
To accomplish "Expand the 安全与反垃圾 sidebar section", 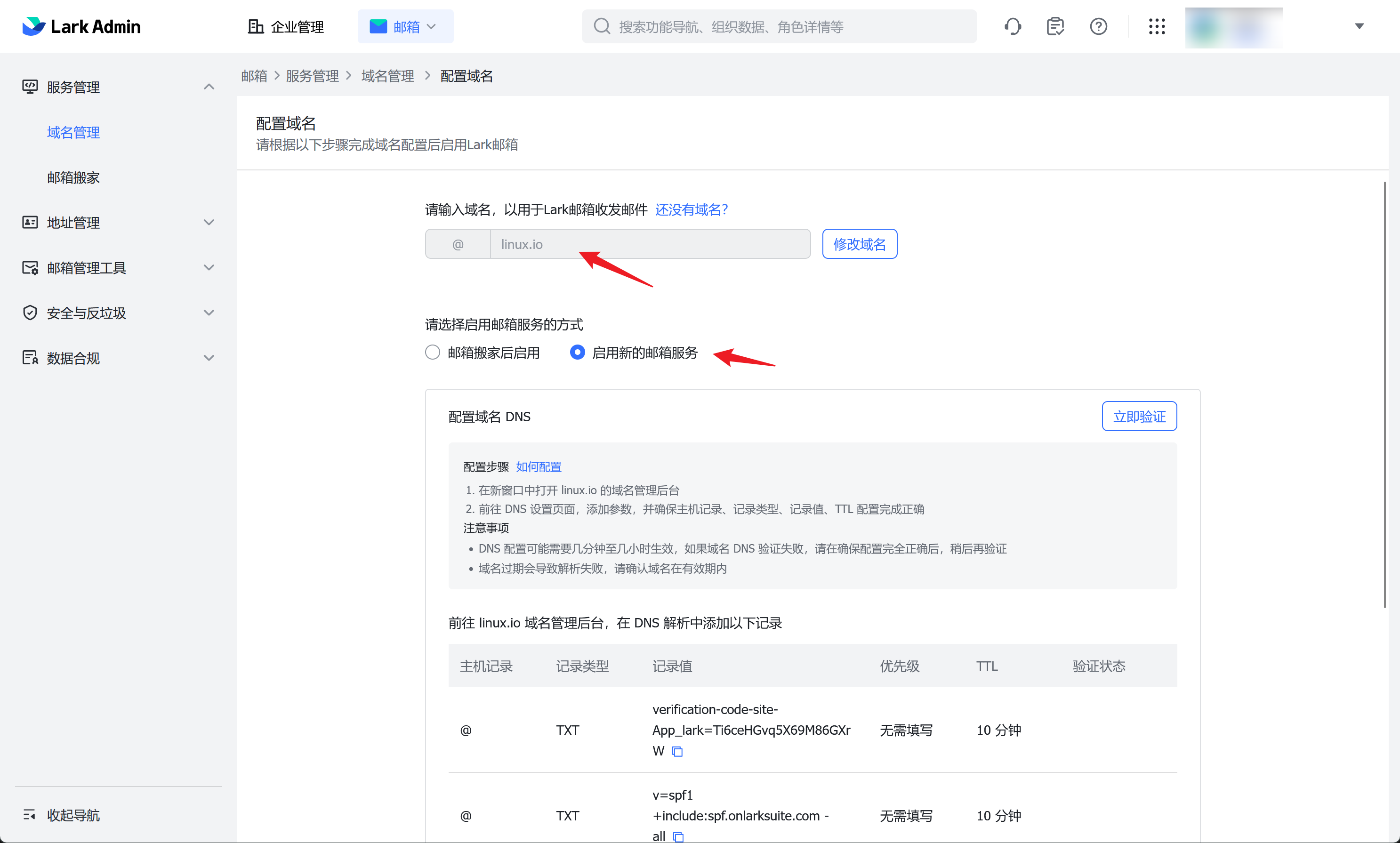I will click(x=209, y=313).
